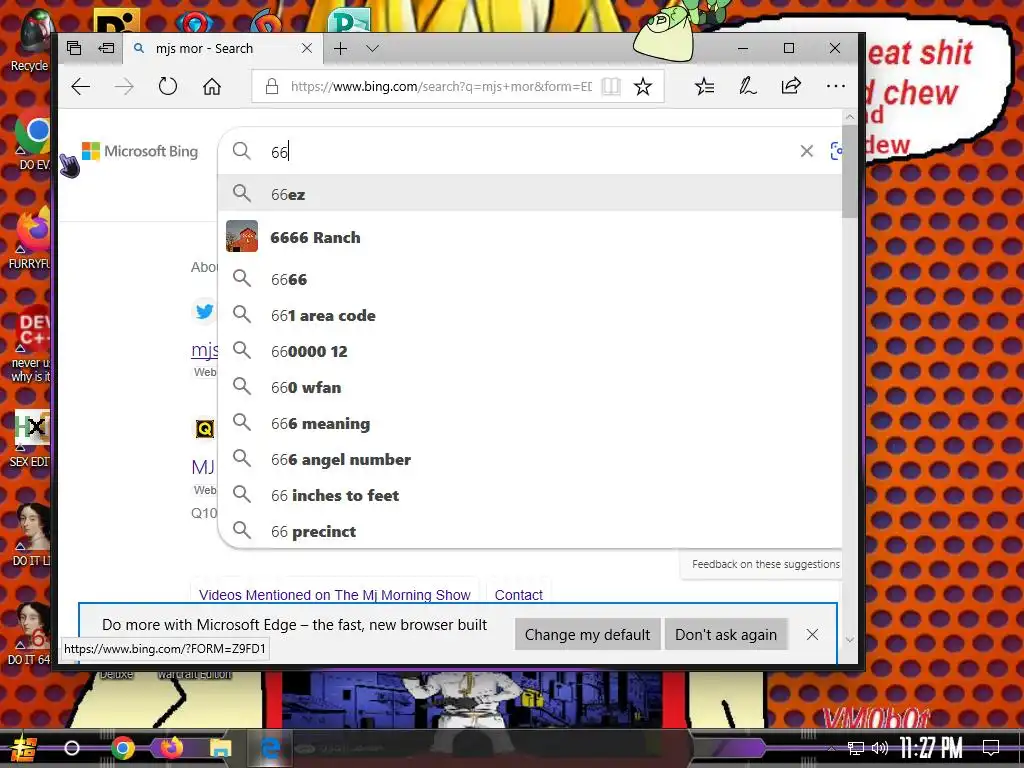
Task: Click the padlock site info icon
Action: tap(272, 86)
